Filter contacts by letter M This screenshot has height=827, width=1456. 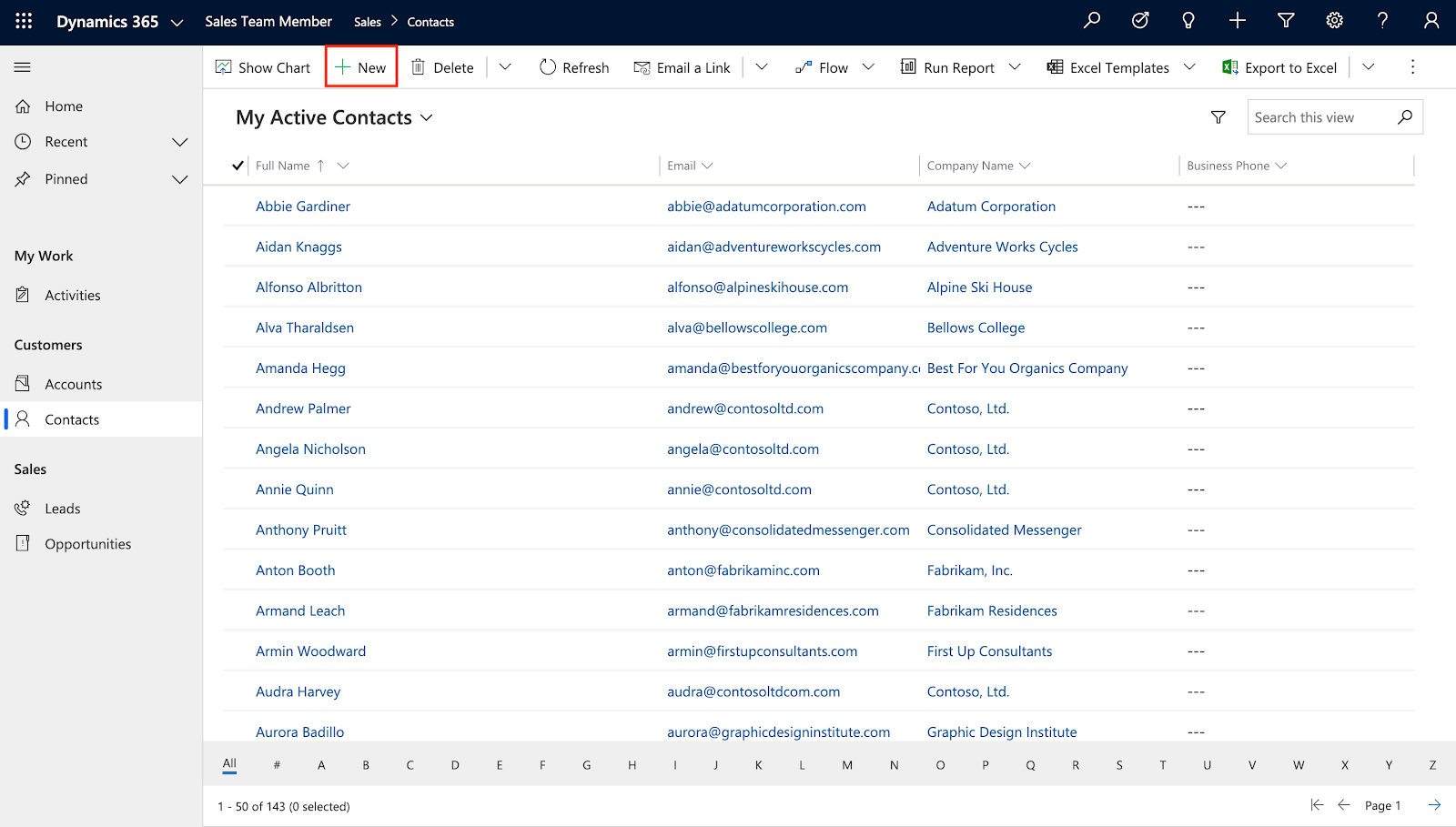pyautogui.click(x=847, y=765)
